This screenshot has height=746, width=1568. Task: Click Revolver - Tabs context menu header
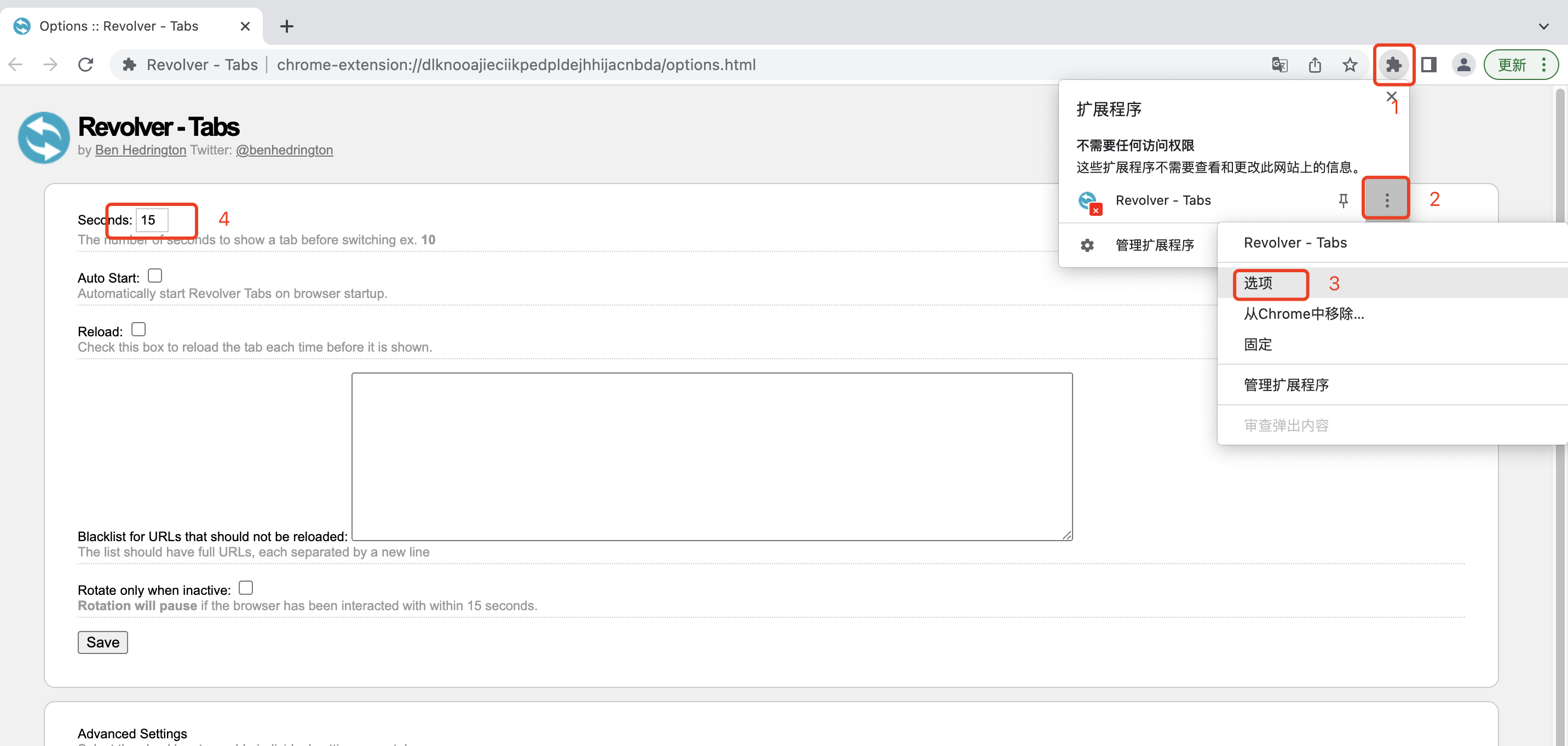1393,243
